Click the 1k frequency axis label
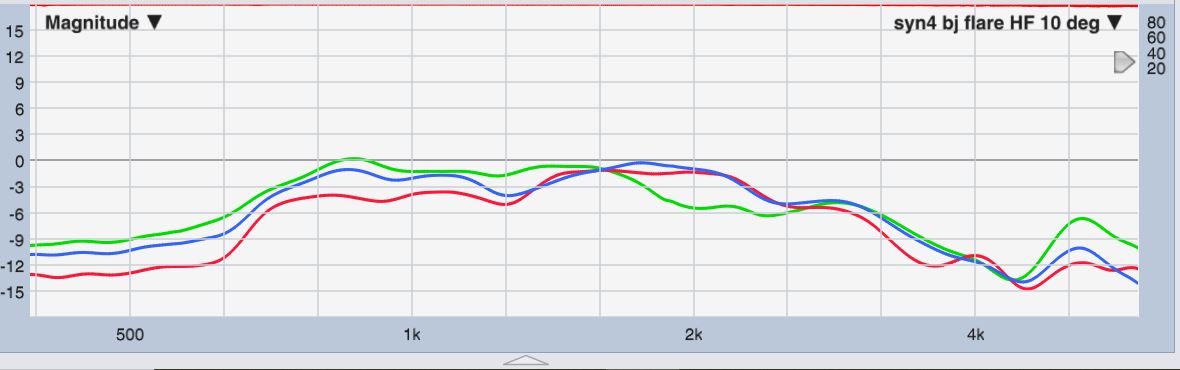1180x370 pixels. tap(412, 335)
